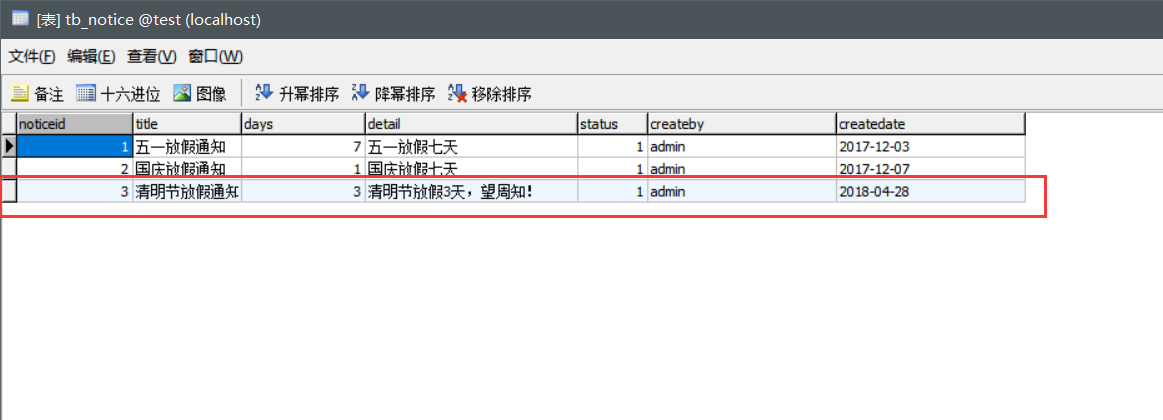Click the 图像 image icon
Viewport: 1163px width, 420px height.
pos(182,93)
